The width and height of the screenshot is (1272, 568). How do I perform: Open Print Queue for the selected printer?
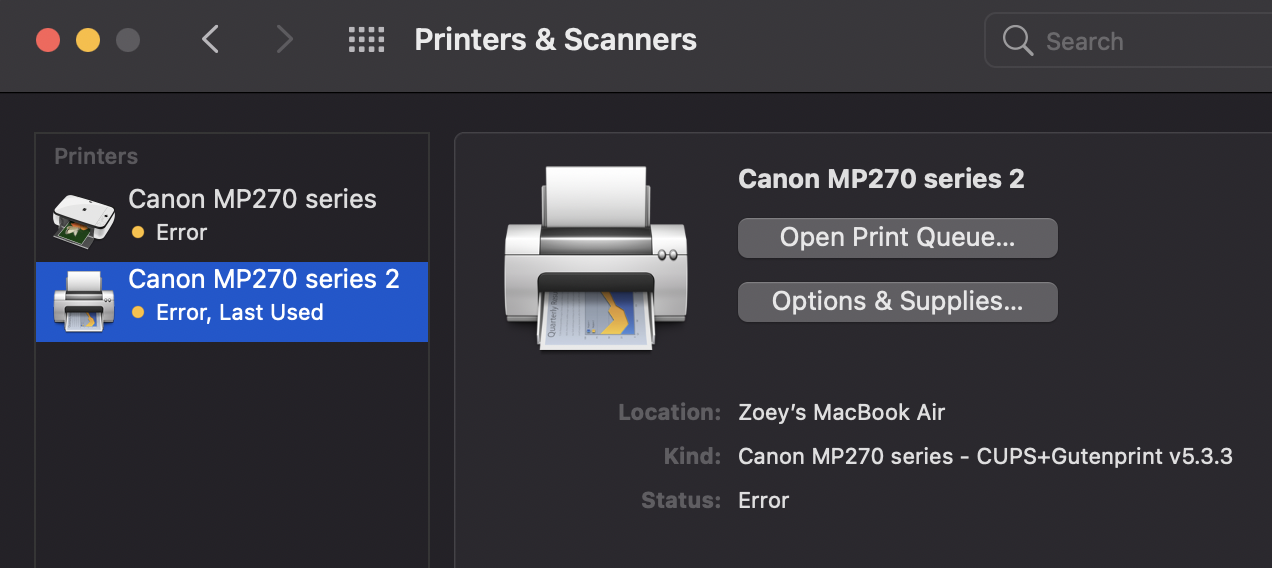point(897,238)
